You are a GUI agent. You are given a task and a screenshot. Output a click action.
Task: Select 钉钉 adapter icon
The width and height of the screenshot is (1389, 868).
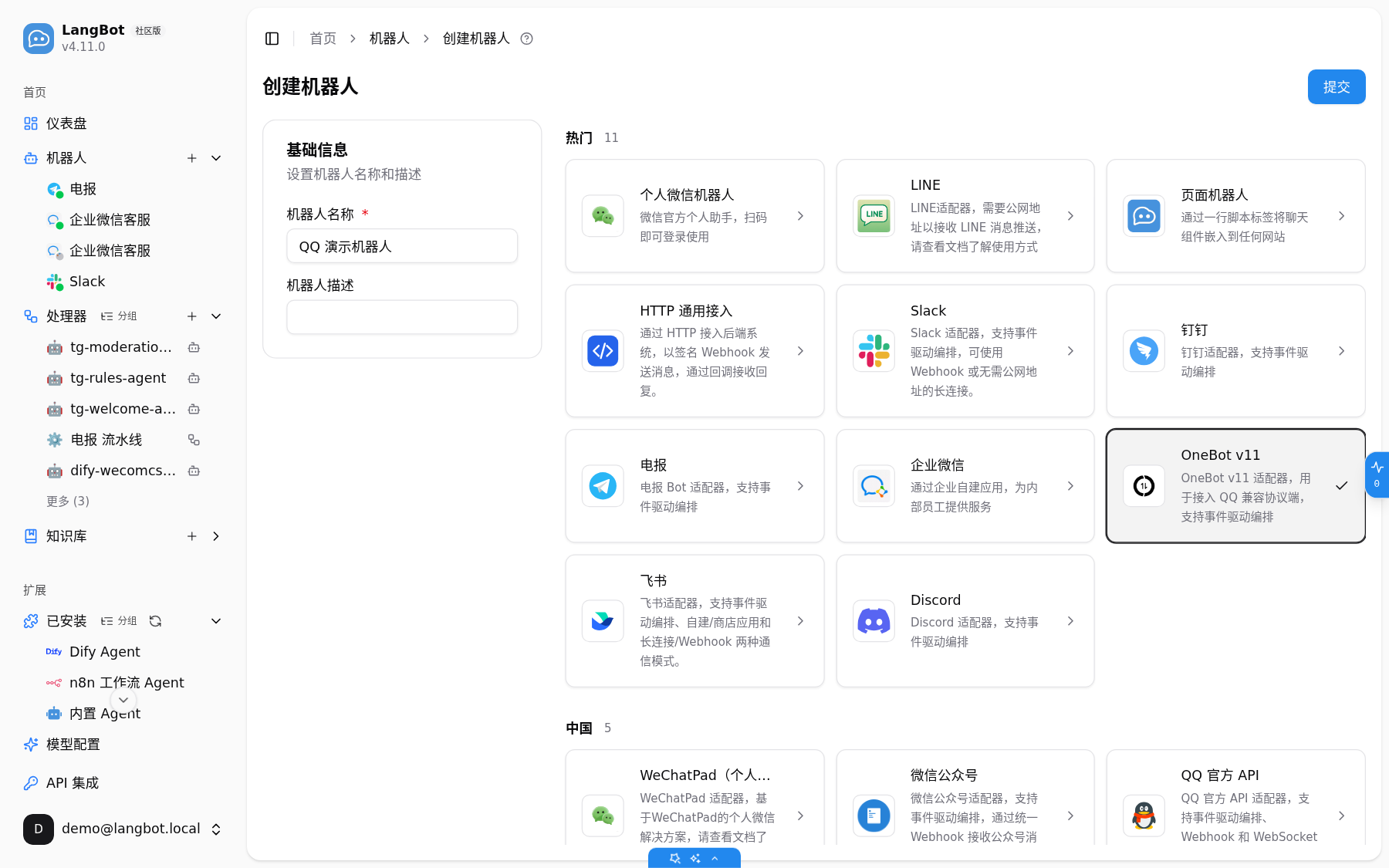[x=1144, y=351]
